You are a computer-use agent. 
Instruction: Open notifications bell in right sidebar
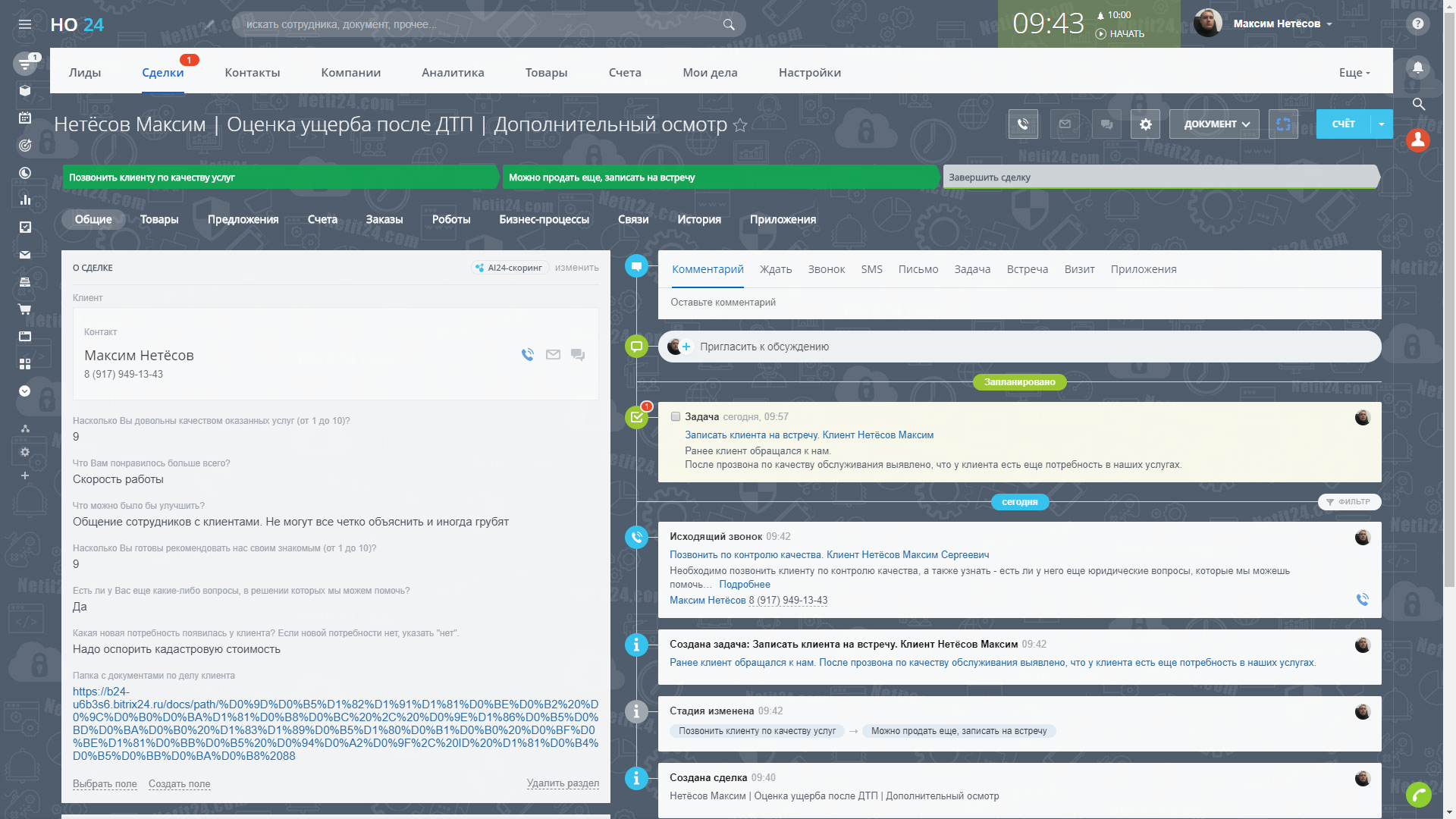[1417, 67]
